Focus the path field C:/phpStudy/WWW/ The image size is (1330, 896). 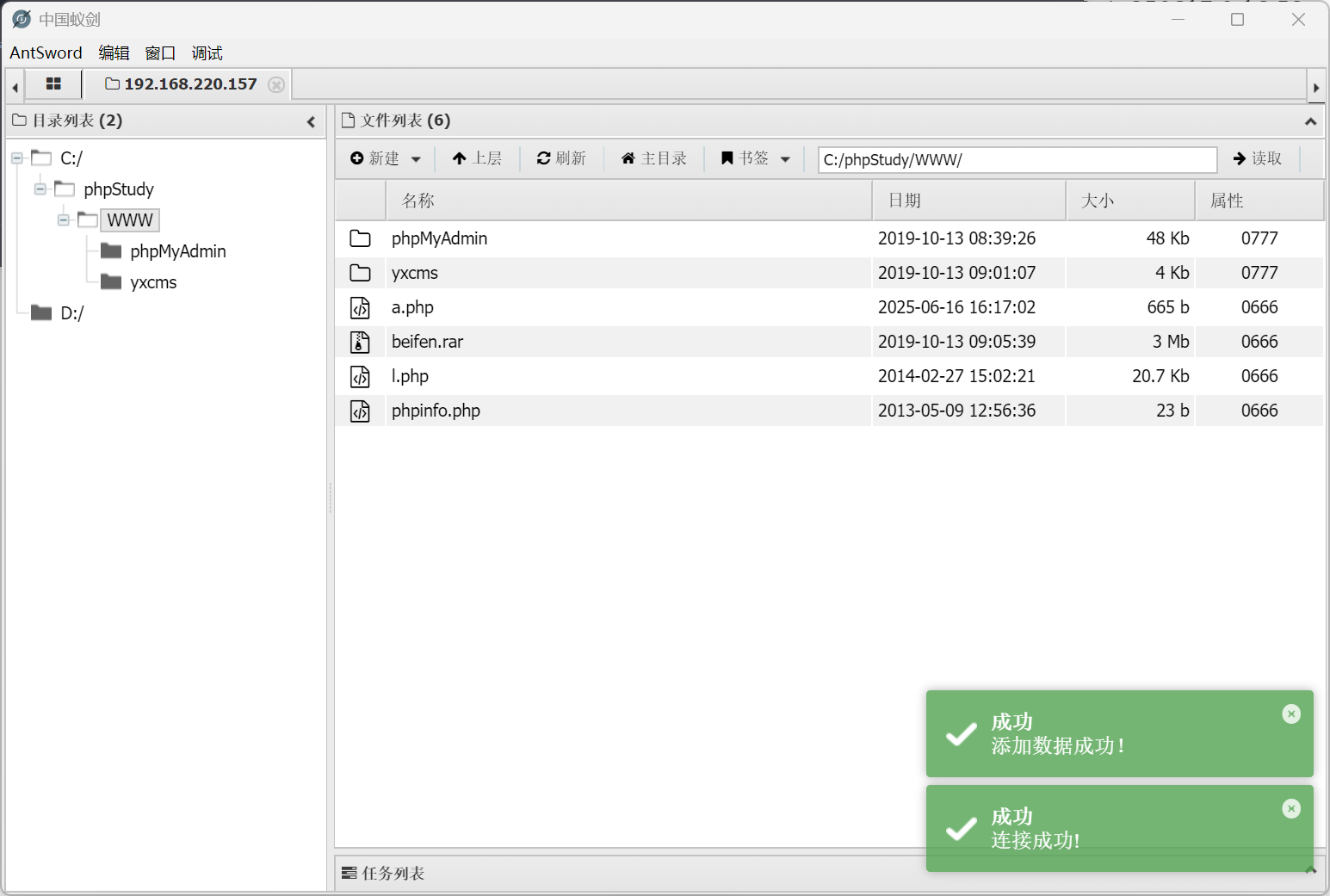pos(1018,159)
